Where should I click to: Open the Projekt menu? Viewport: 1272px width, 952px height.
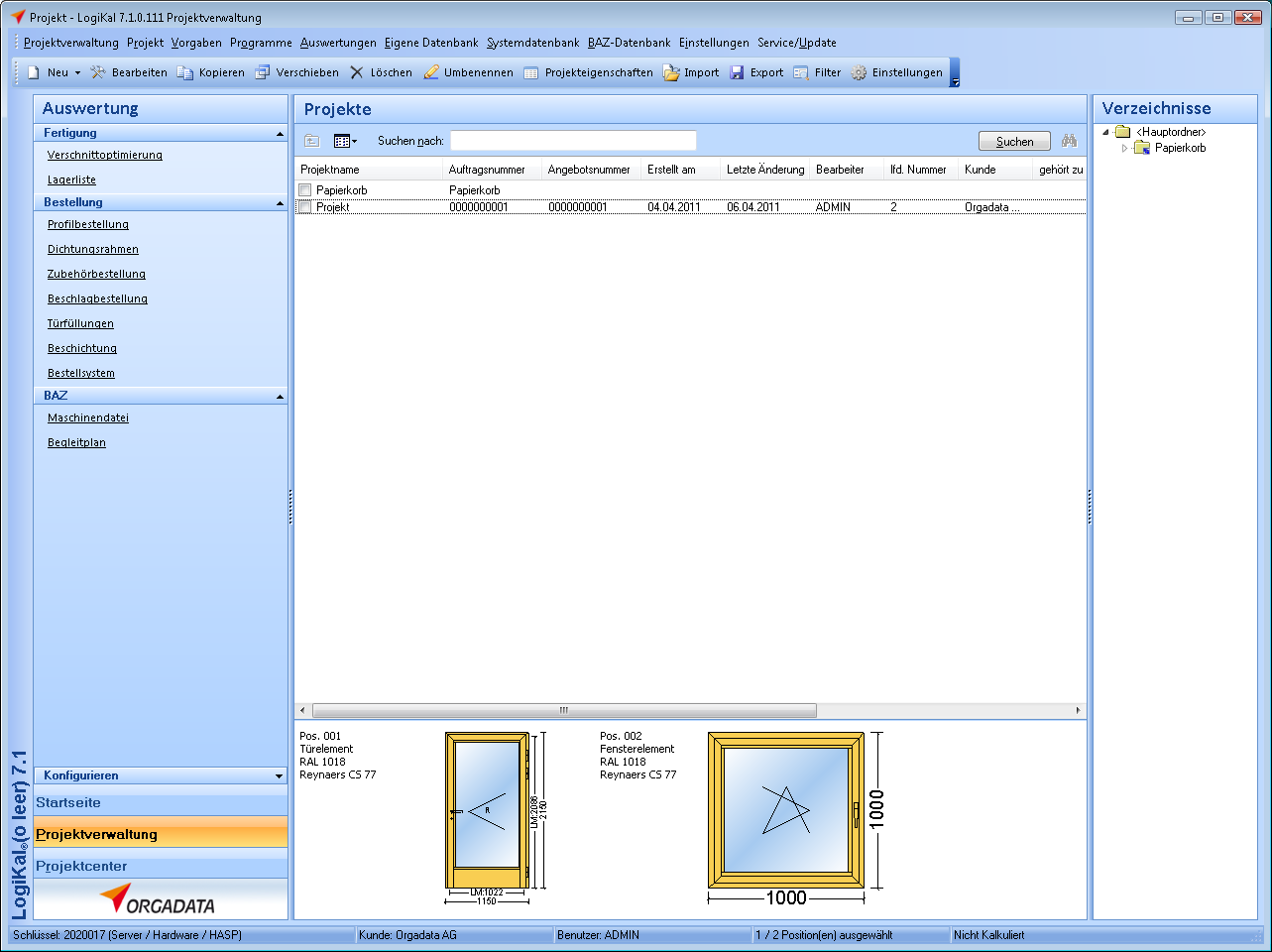pyautogui.click(x=146, y=43)
